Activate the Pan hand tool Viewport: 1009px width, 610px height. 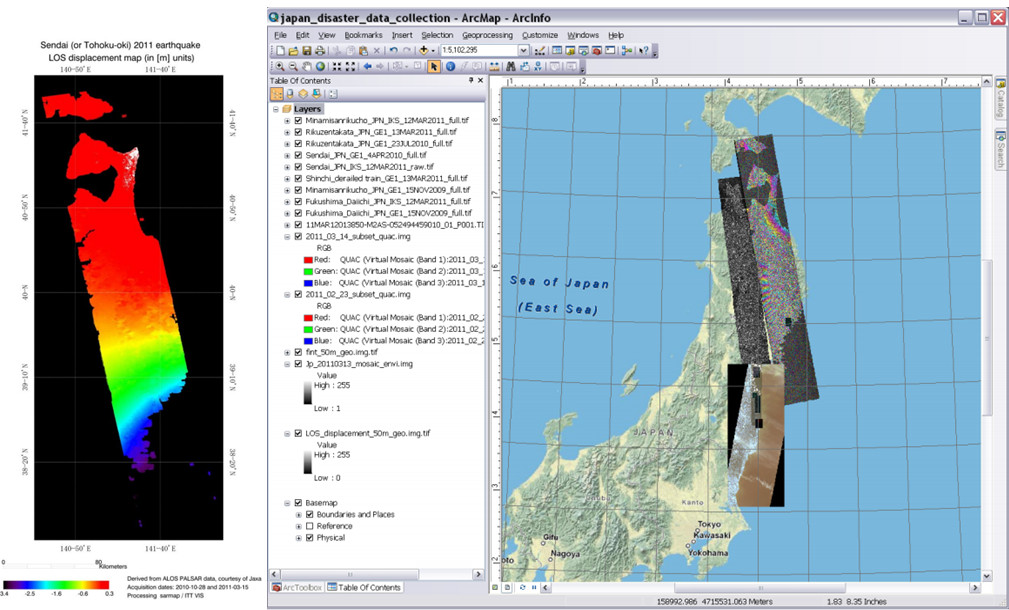(x=305, y=67)
